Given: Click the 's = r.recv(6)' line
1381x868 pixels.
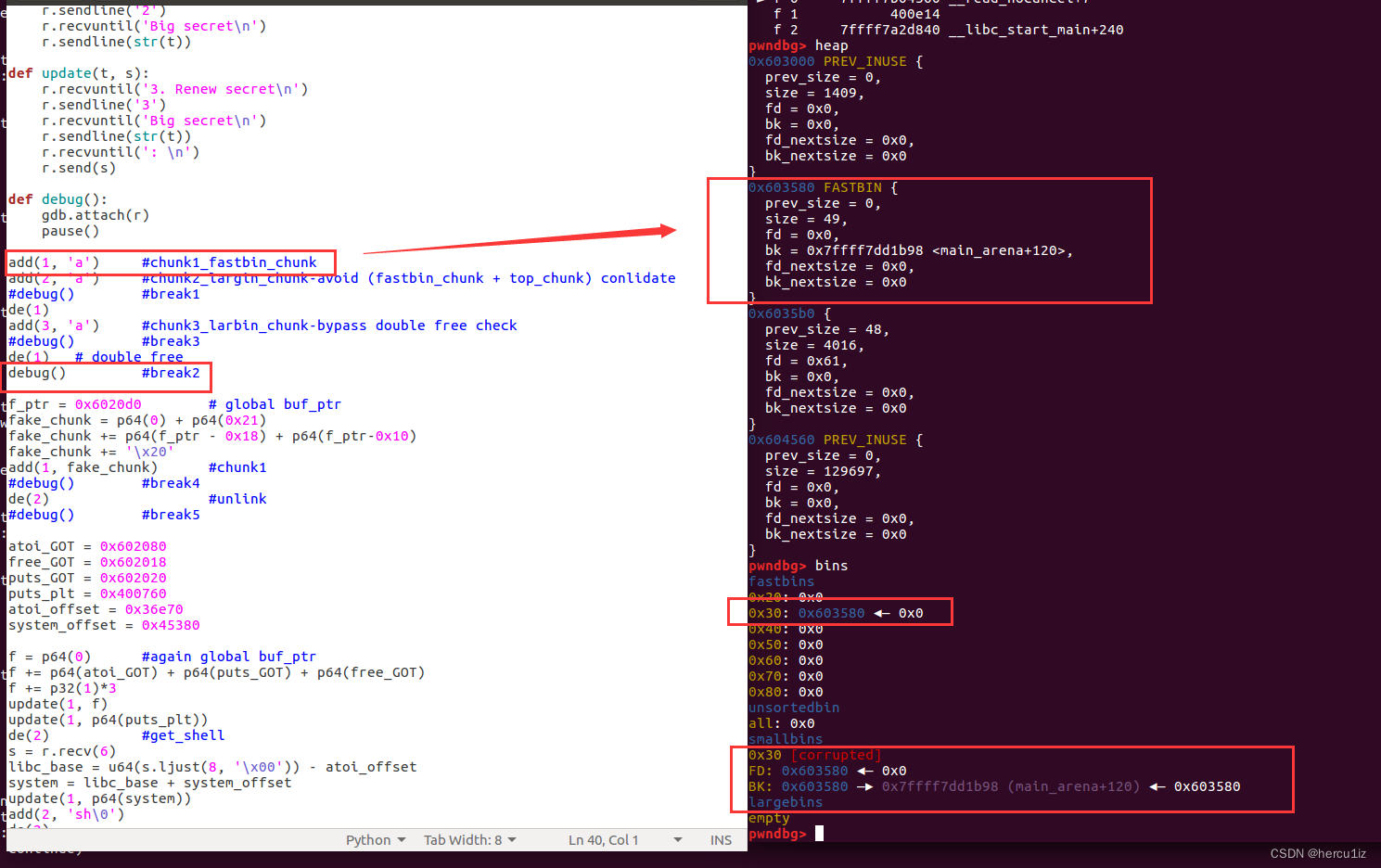Looking at the screenshot, I should click(62, 751).
